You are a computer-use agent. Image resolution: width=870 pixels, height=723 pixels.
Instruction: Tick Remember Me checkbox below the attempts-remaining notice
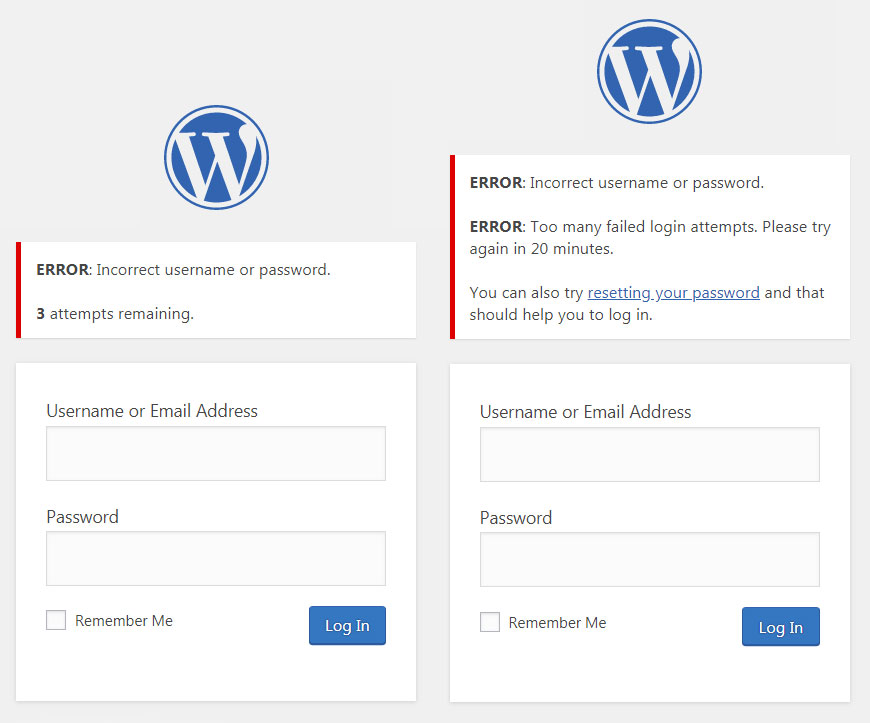(x=56, y=621)
